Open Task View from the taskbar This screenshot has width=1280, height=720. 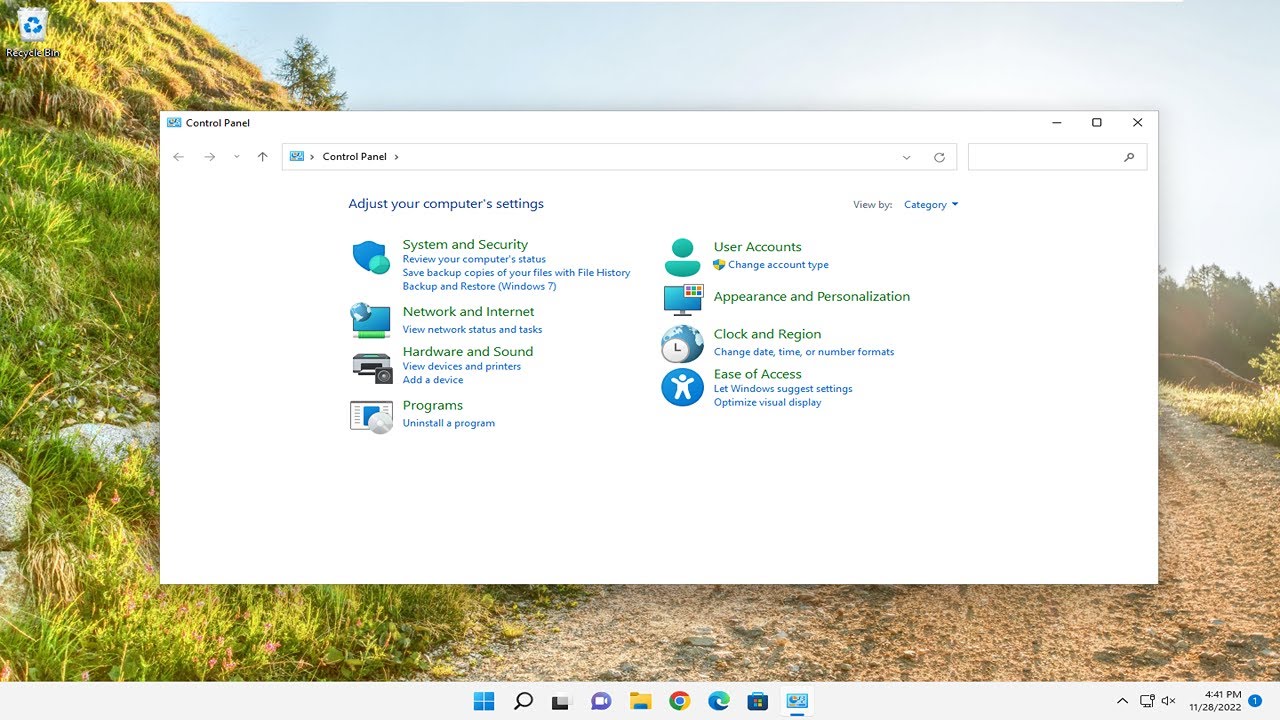561,701
